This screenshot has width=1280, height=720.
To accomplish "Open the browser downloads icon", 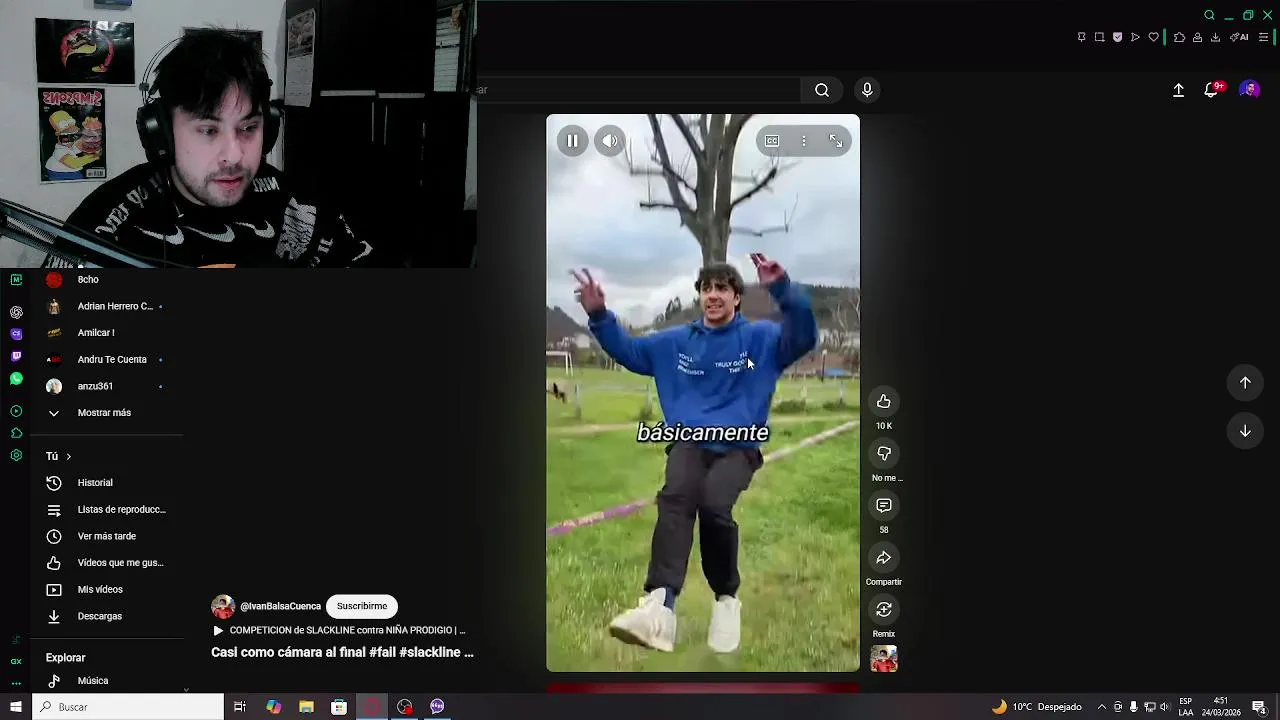I will [1215, 37].
